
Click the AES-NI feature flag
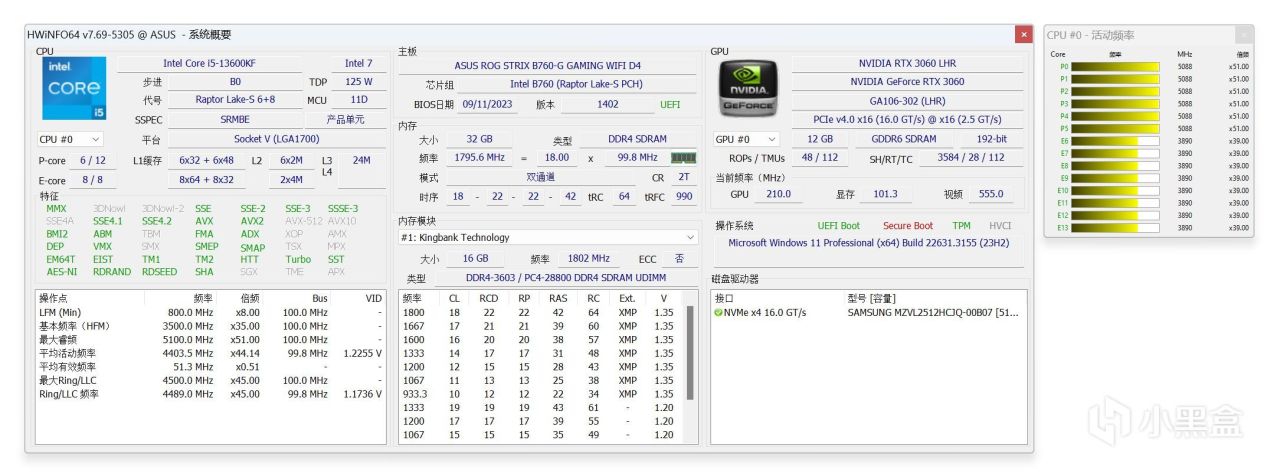tap(62, 272)
